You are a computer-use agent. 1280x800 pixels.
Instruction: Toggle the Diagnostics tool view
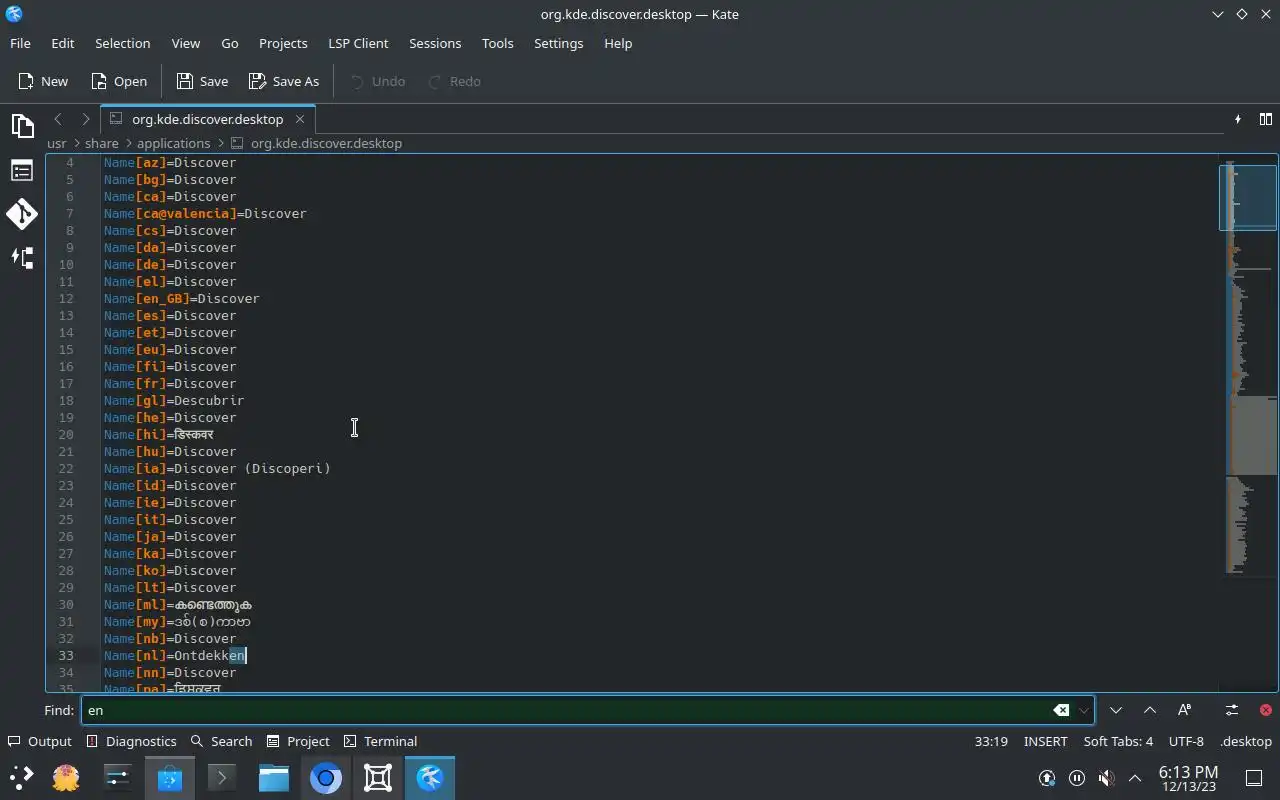131,741
